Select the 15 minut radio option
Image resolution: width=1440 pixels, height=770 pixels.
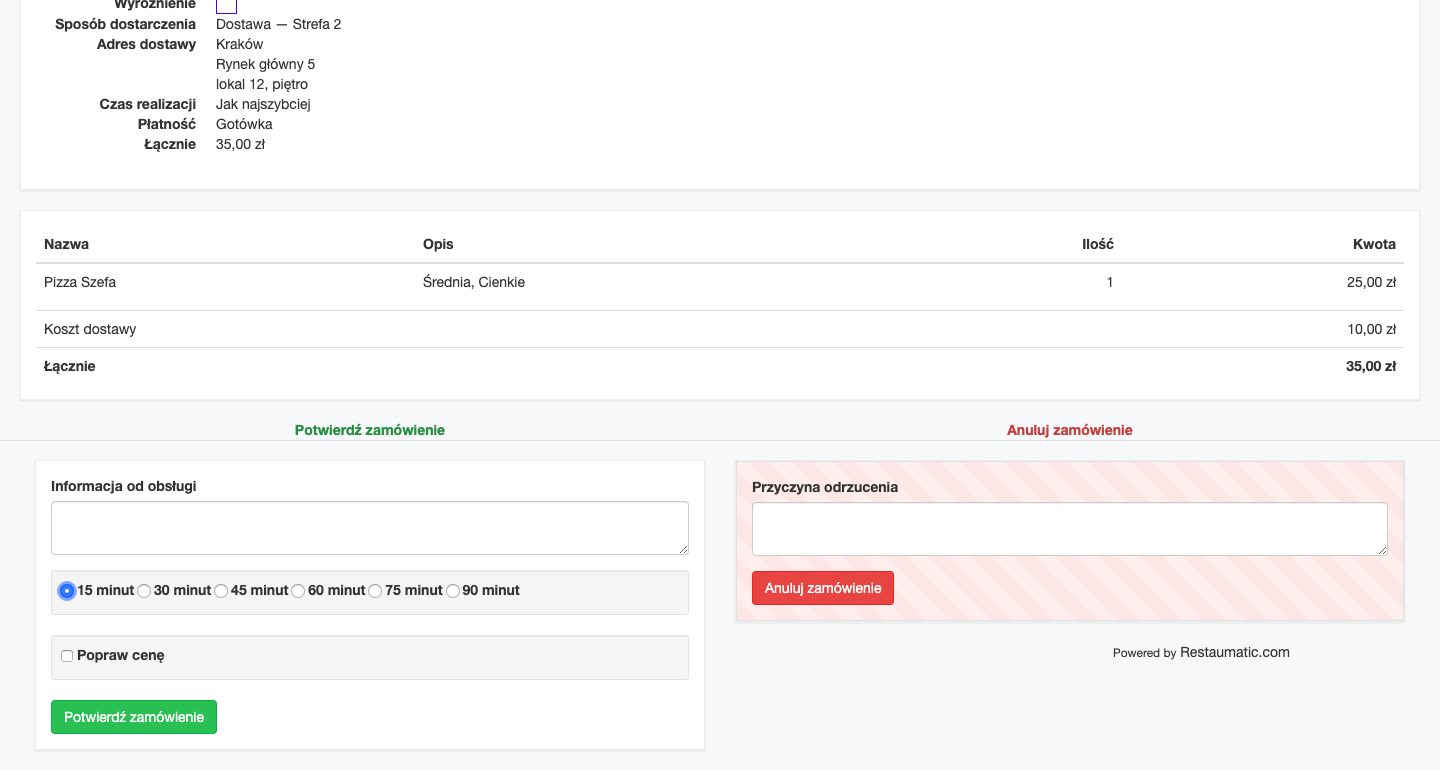tap(67, 591)
